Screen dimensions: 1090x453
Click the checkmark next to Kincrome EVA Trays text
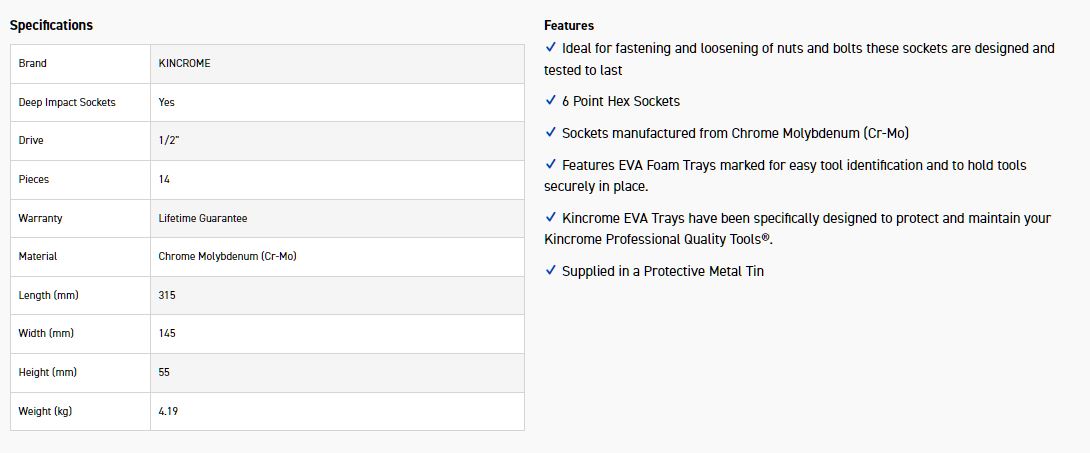(550, 218)
